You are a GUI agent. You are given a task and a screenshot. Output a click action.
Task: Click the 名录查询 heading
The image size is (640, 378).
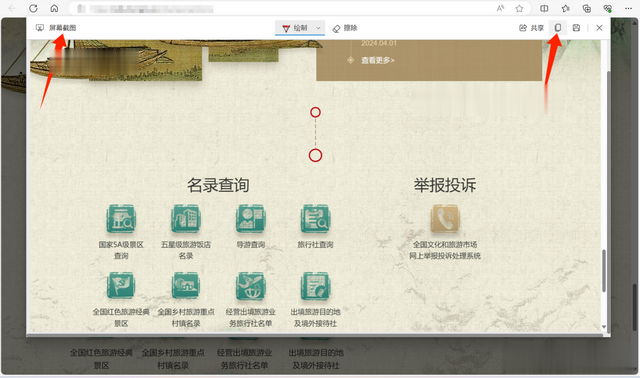tap(218, 185)
